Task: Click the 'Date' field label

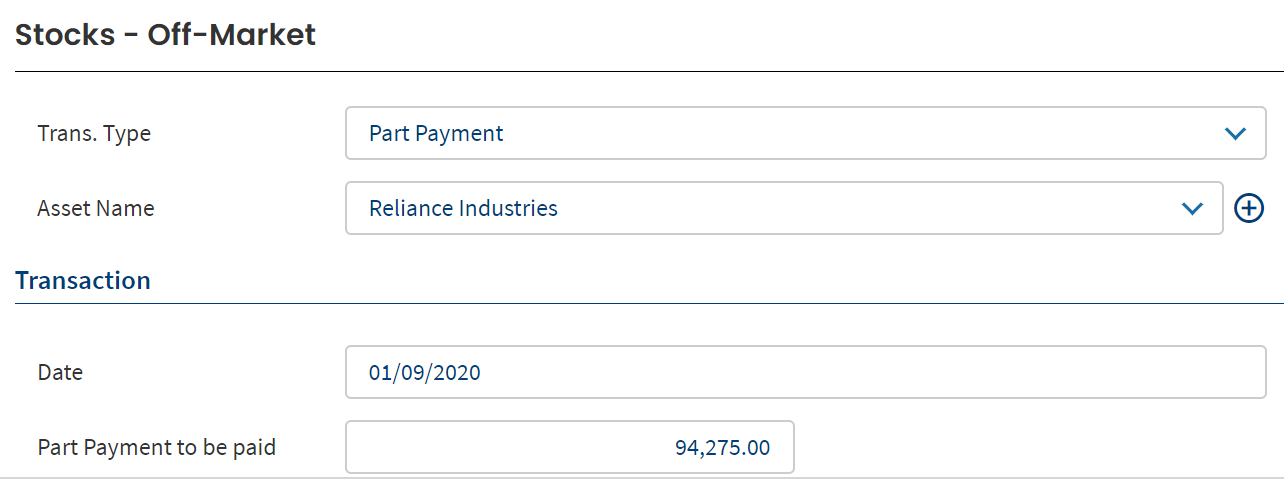Action: (60, 373)
